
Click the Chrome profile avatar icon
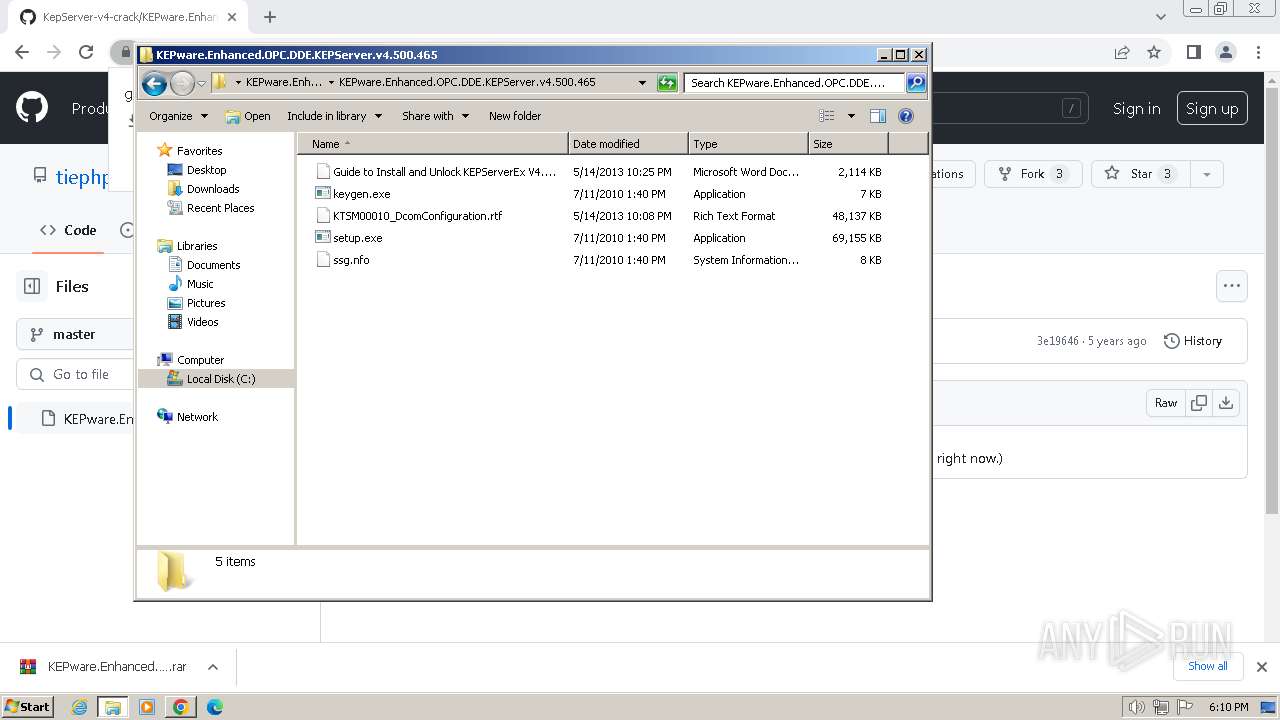coord(1226,52)
